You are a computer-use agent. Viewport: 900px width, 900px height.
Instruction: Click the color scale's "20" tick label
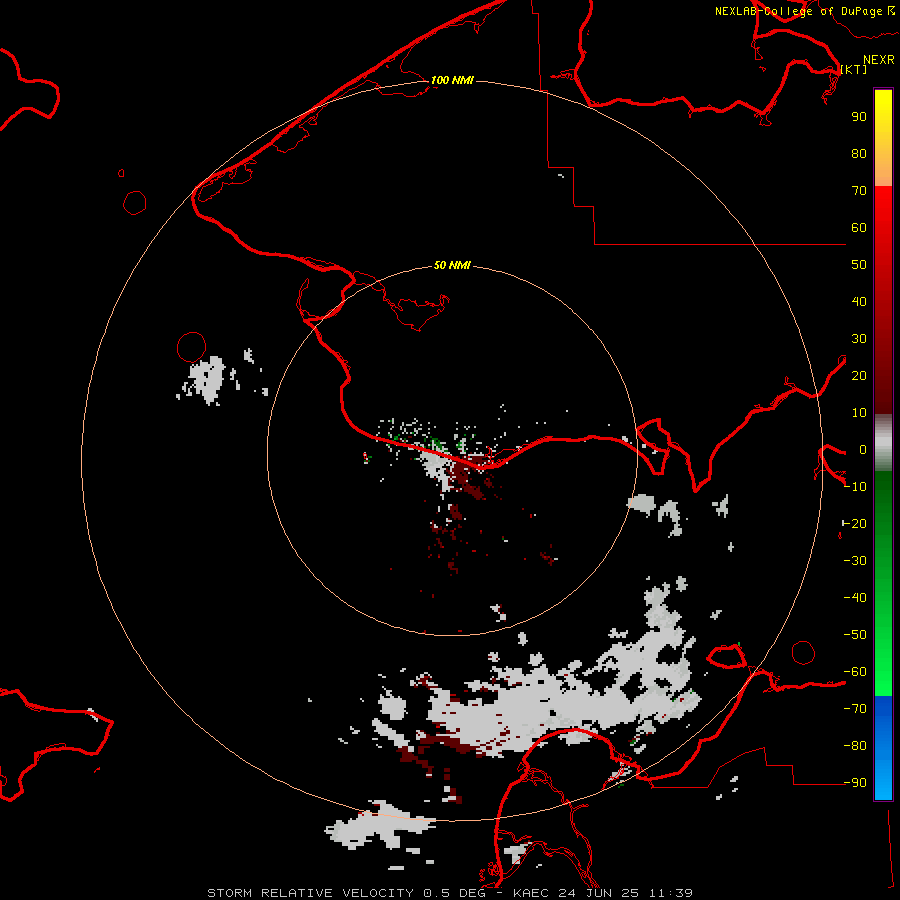coord(859,376)
